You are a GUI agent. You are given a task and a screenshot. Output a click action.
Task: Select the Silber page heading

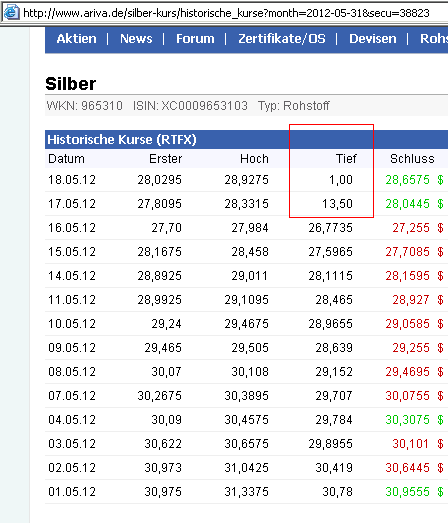pyautogui.click(x=71, y=83)
